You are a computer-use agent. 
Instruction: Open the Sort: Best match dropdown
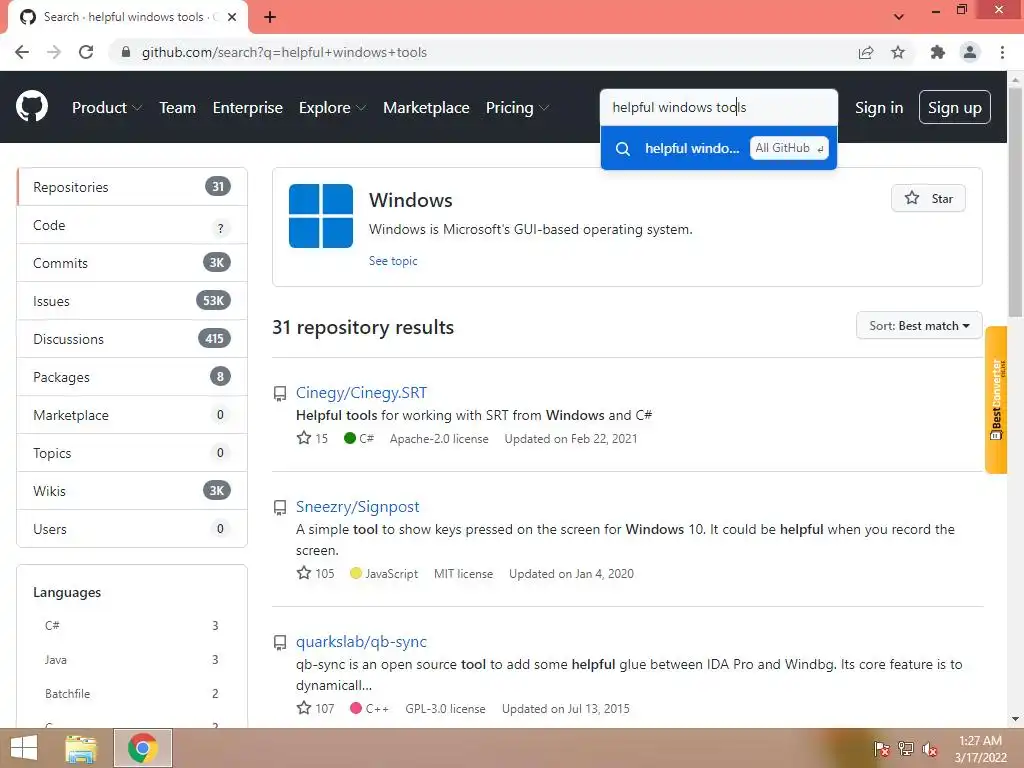(x=919, y=325)
